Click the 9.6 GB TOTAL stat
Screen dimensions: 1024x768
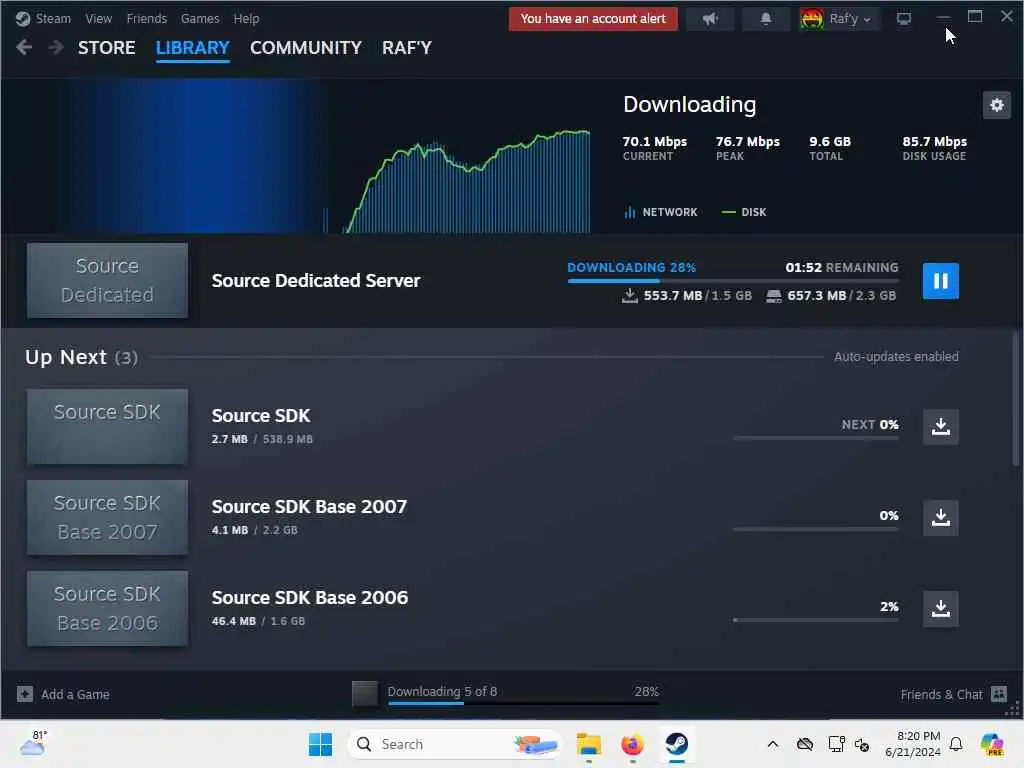coord(830,148)
